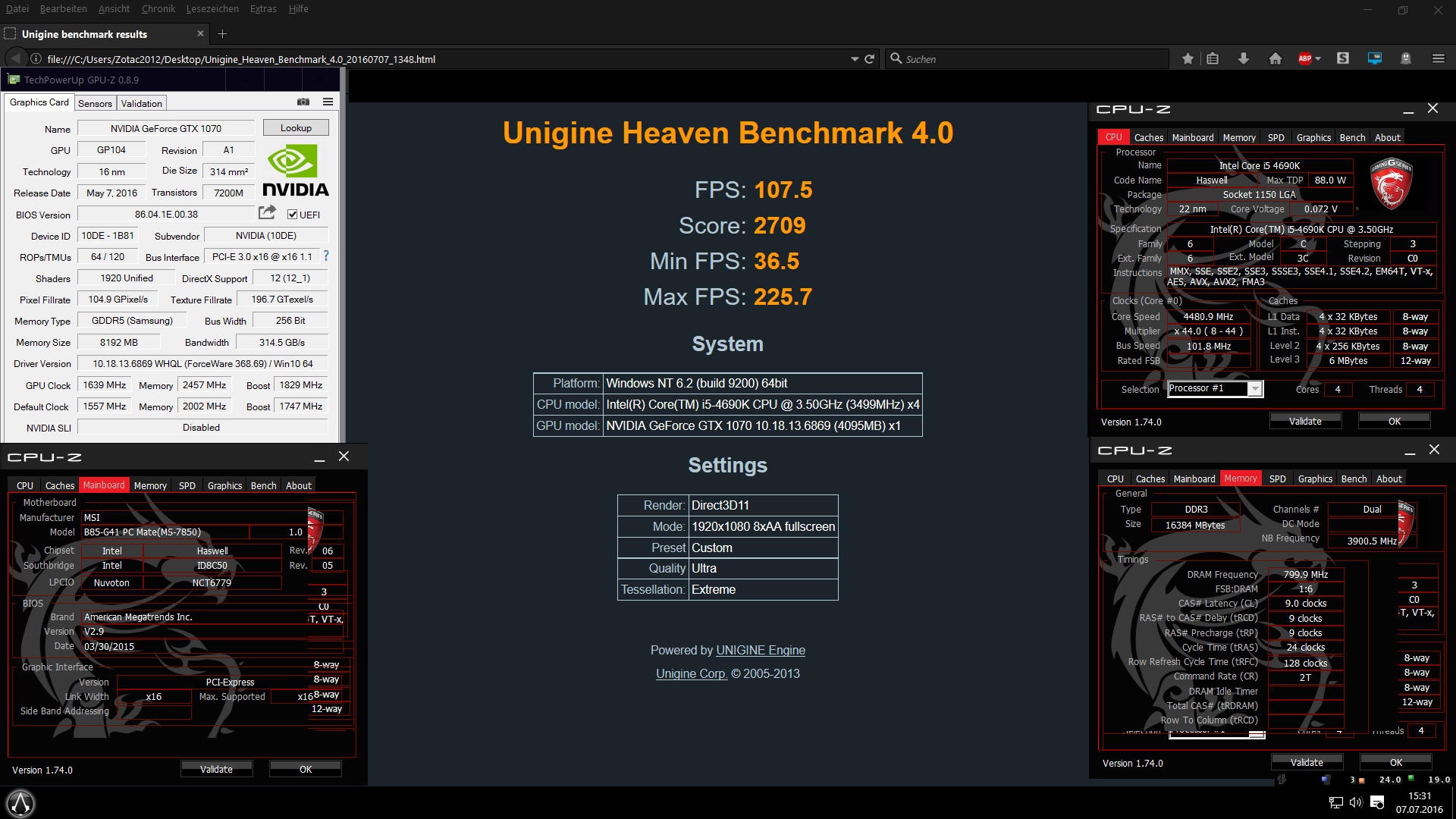Toggle the UEFI checkbox
This screenshot has width=1456, height=819.
[x=293, y=215]
